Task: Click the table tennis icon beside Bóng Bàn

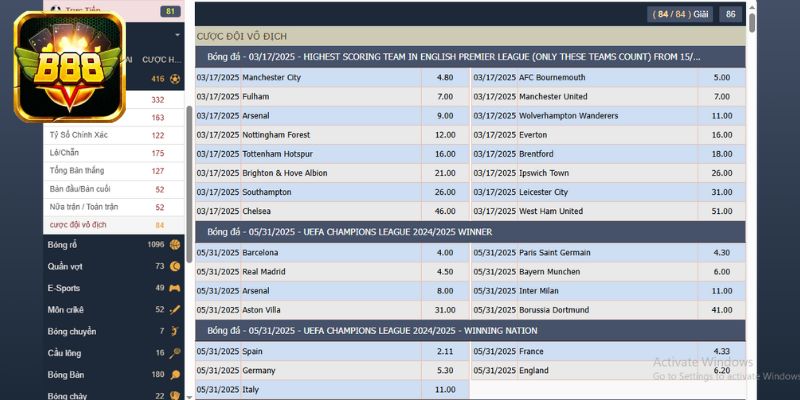Action: [175, 375]
